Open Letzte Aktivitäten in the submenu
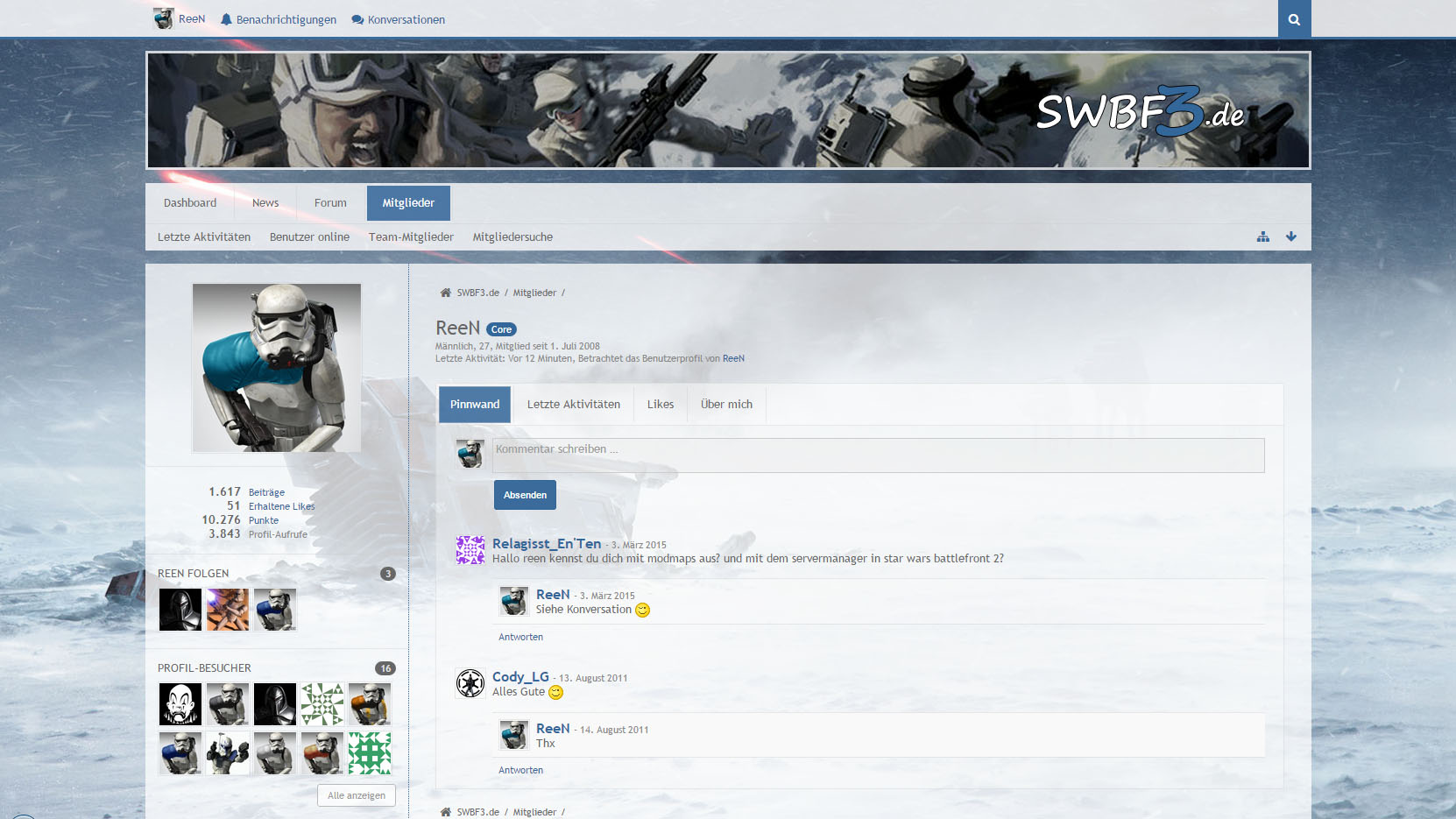 (x=204, y=237)
